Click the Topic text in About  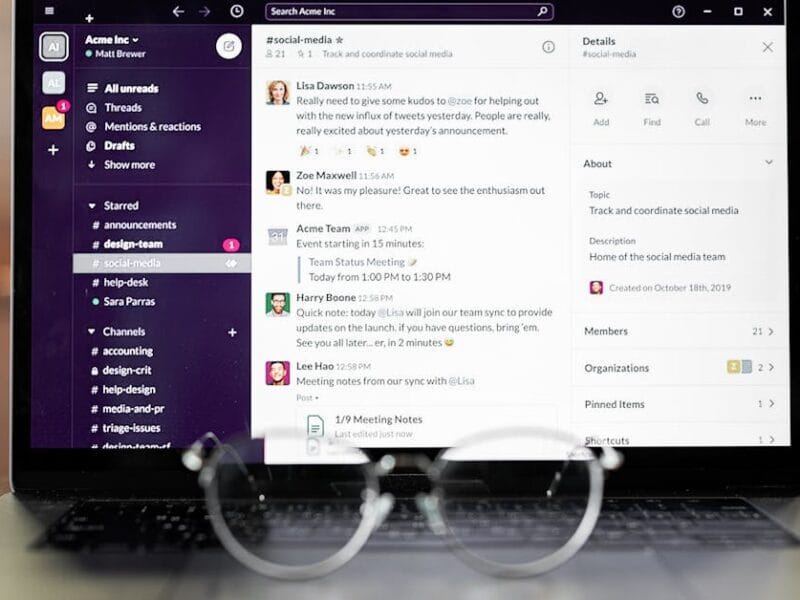pyautogui.click(x=664, y=211)
